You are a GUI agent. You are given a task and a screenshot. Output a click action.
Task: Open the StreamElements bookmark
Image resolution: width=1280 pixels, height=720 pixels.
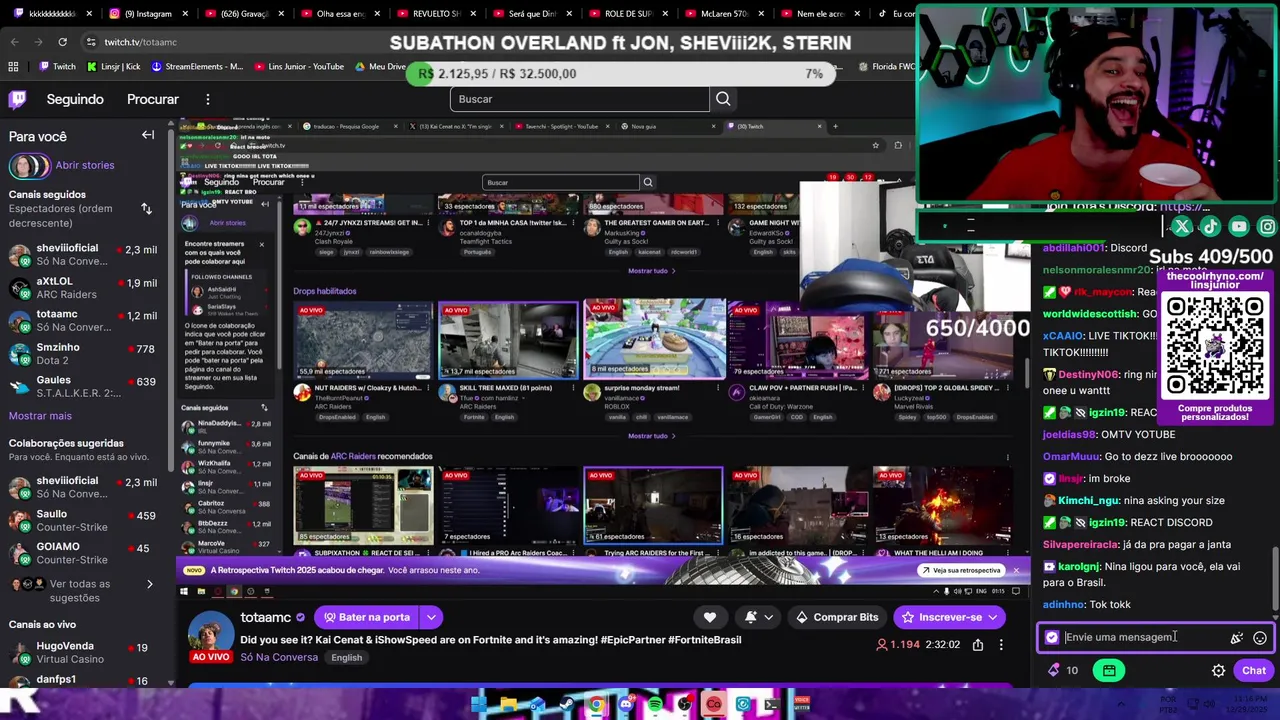[x=198, y=66]
